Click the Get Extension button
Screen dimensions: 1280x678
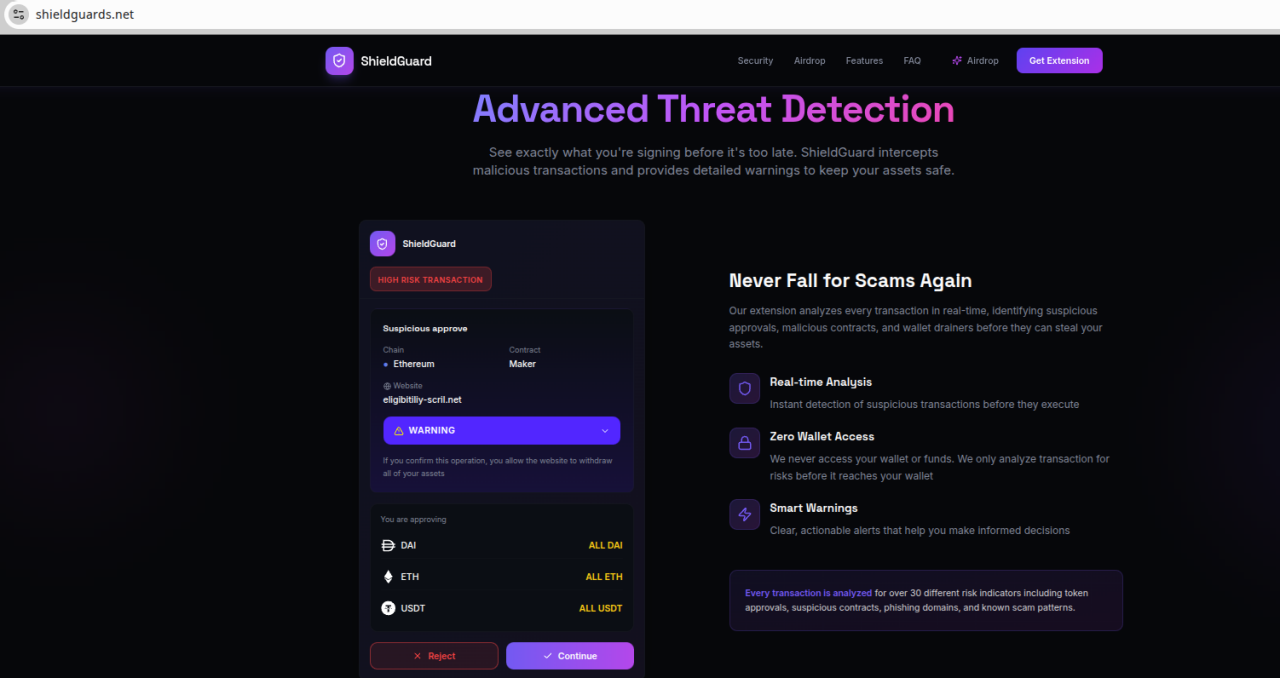click(x=1059, y=60)
